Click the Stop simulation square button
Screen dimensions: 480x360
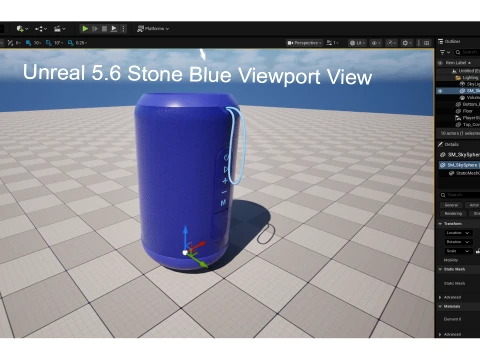(104, 29)
